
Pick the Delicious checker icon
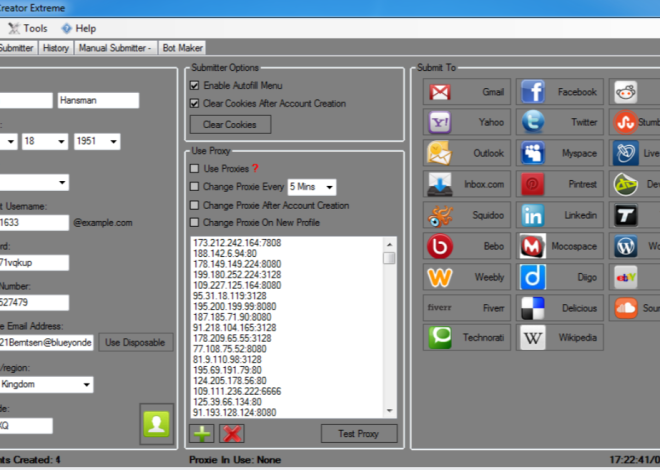point(533,308)
